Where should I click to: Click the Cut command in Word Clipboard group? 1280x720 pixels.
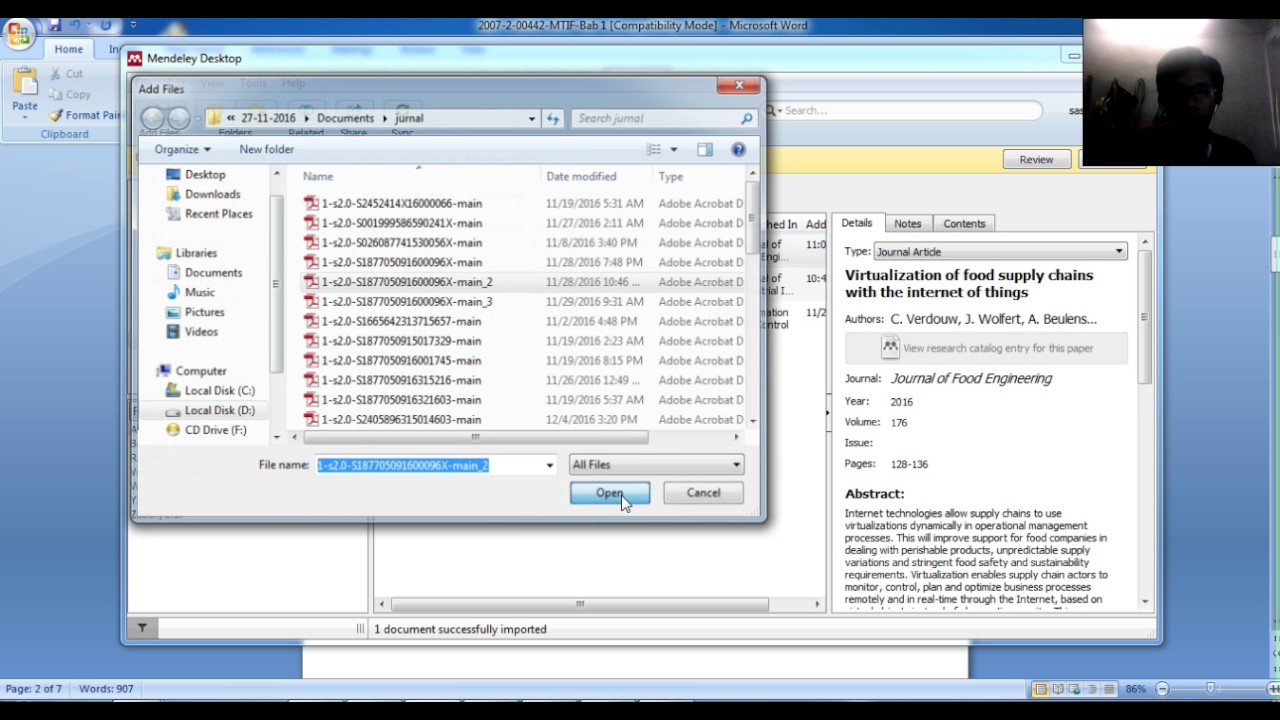click(65, 73)
